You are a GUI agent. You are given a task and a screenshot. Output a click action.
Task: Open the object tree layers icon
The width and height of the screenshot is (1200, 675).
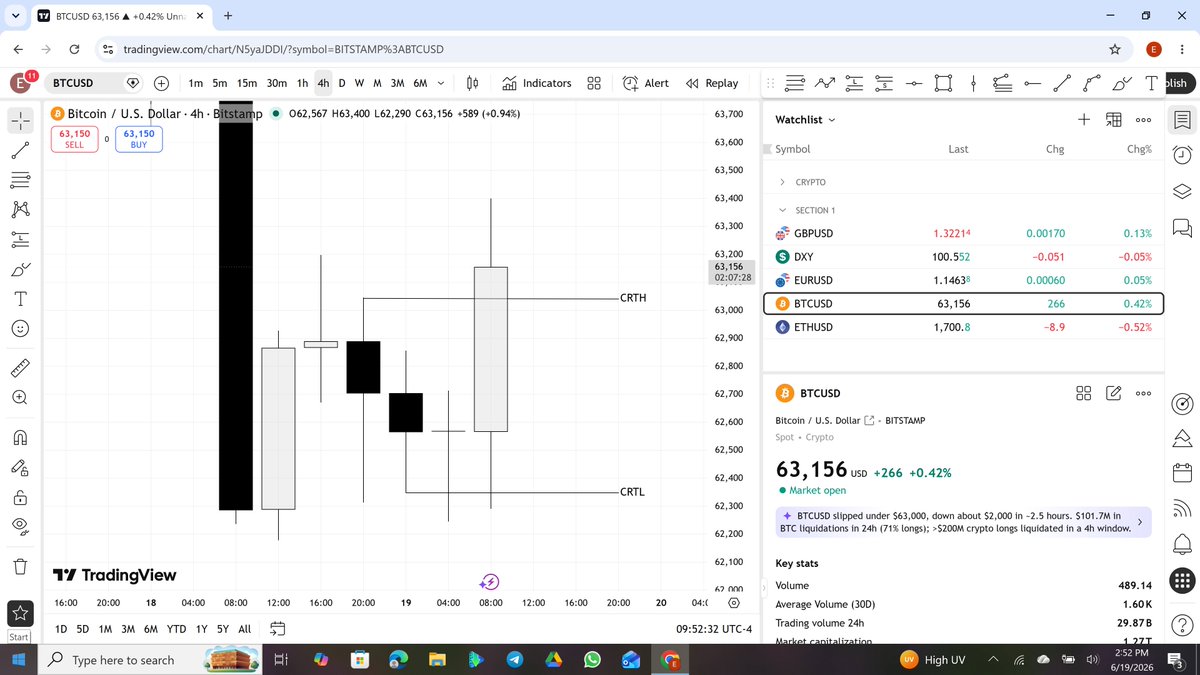pos(1181,191)
